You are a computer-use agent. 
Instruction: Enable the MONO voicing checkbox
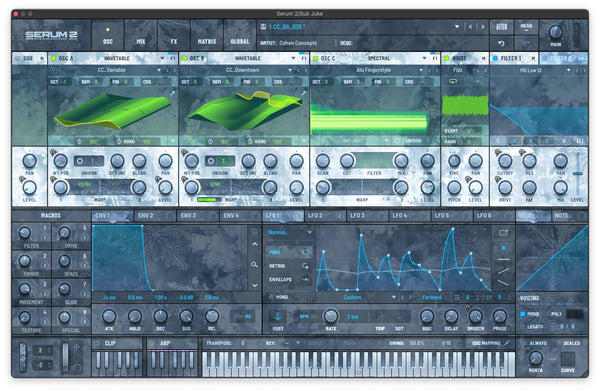click(523, 314)
